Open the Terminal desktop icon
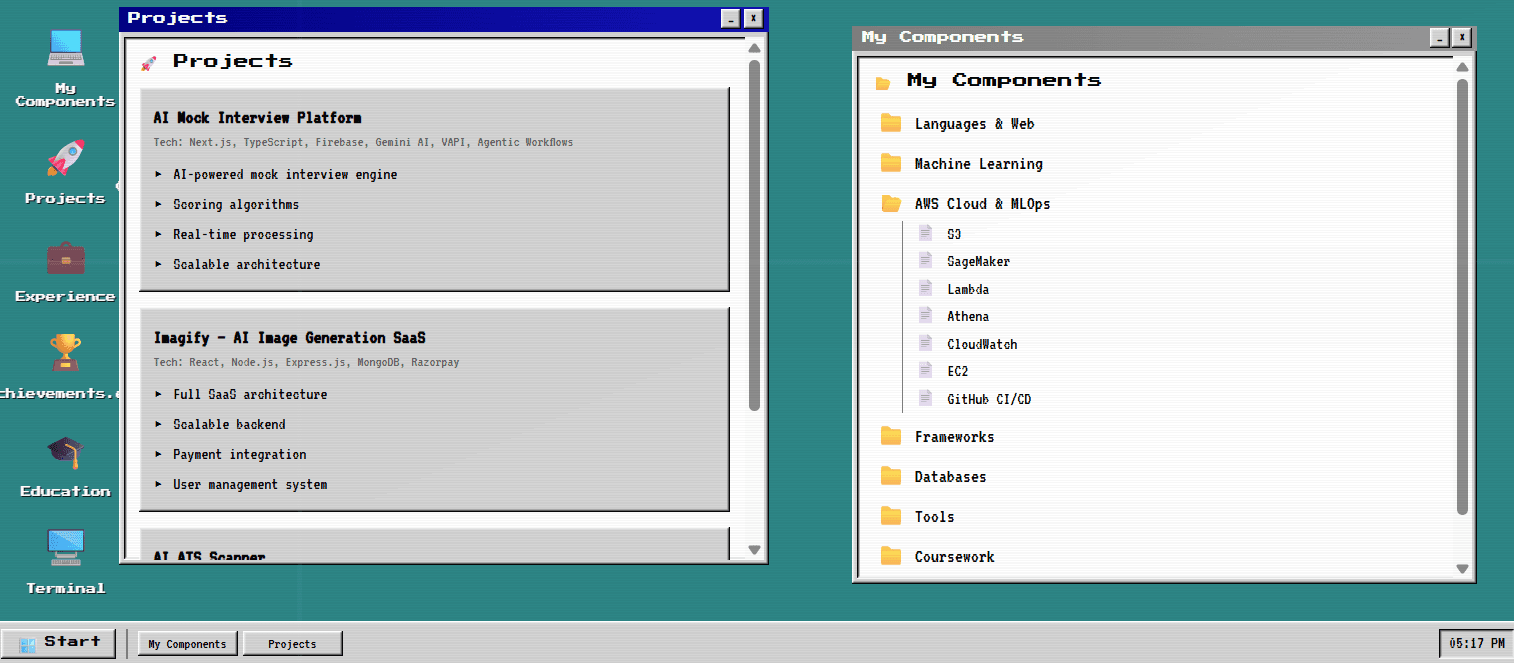Viewport: 1514px width, 663px height. [64, 548]
